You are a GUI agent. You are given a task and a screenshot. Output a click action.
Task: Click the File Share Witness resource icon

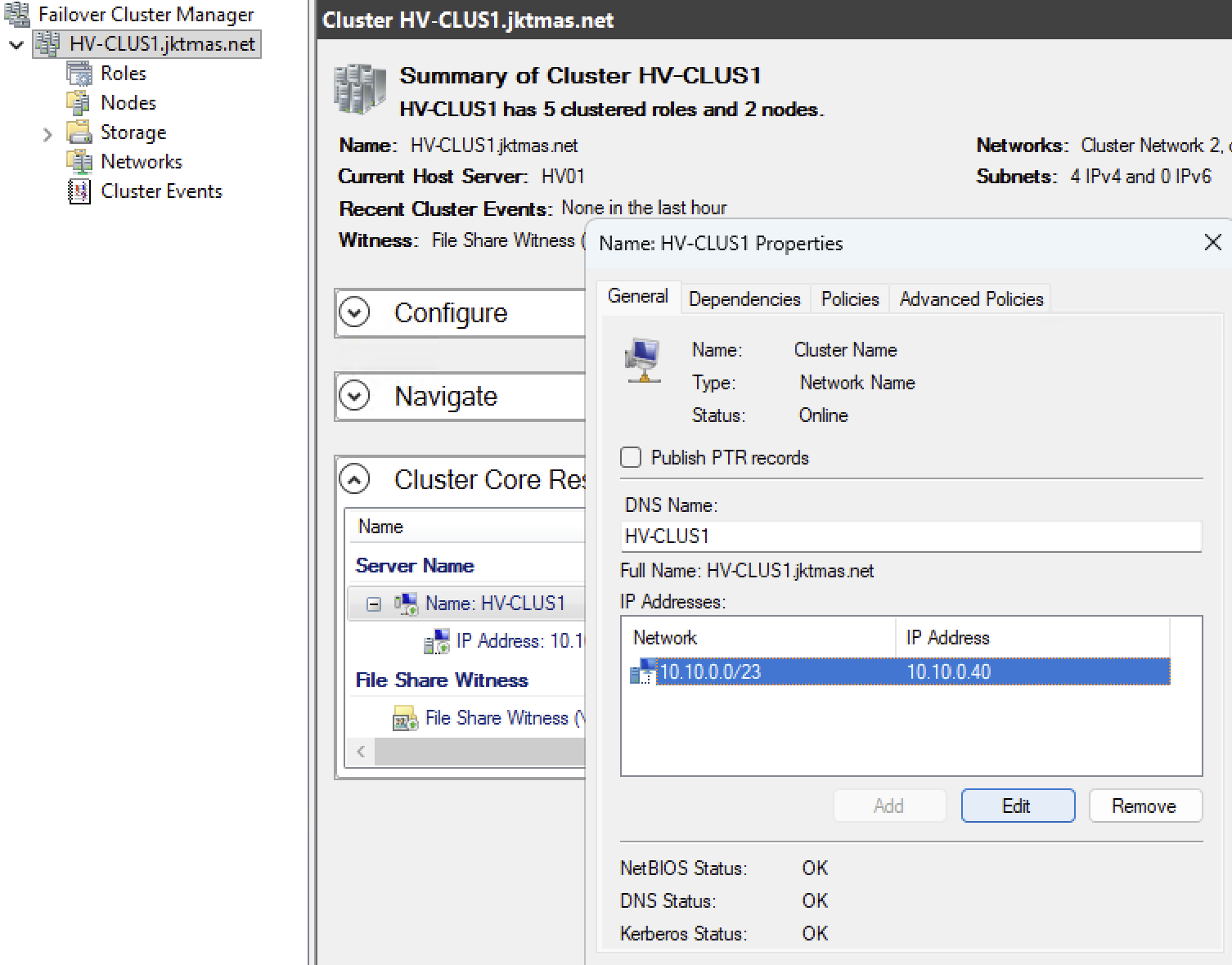pos(405,719)
